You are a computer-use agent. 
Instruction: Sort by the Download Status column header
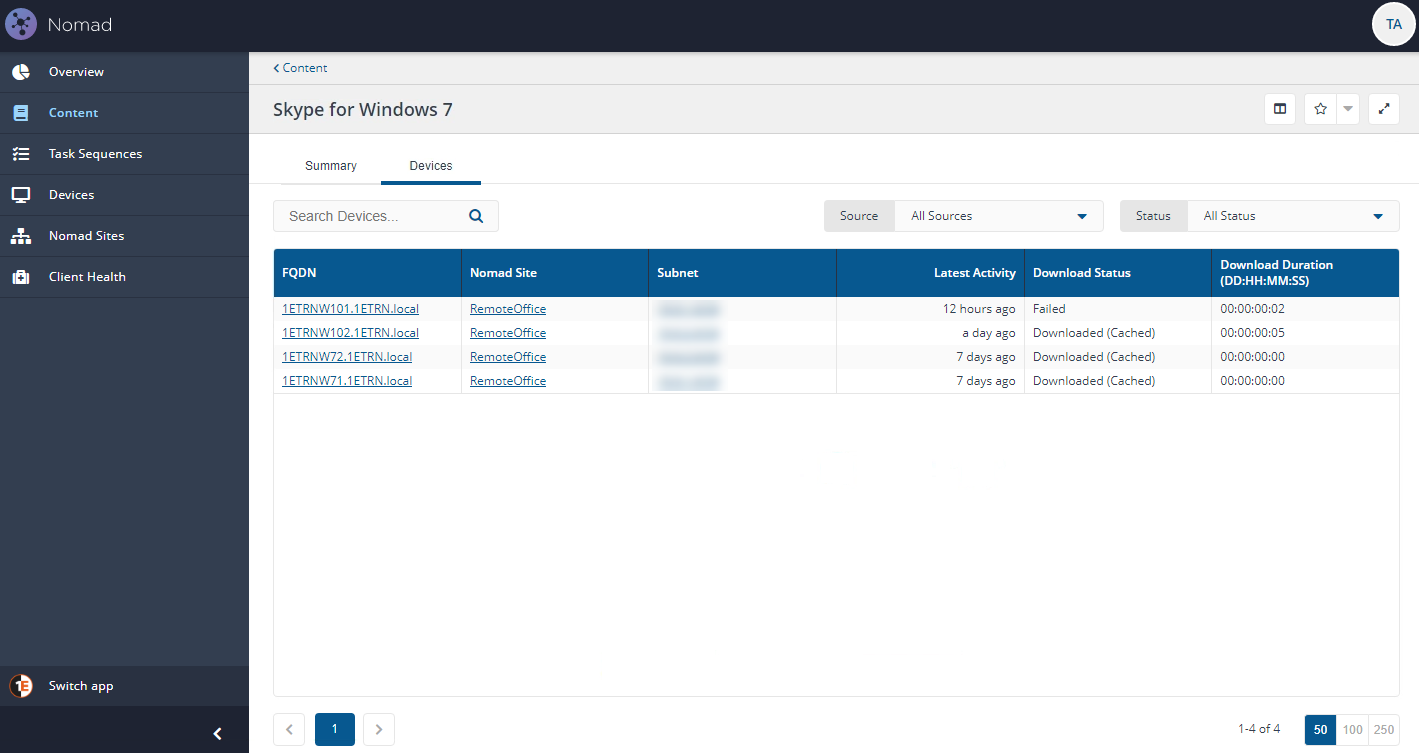click(1118, 273)
